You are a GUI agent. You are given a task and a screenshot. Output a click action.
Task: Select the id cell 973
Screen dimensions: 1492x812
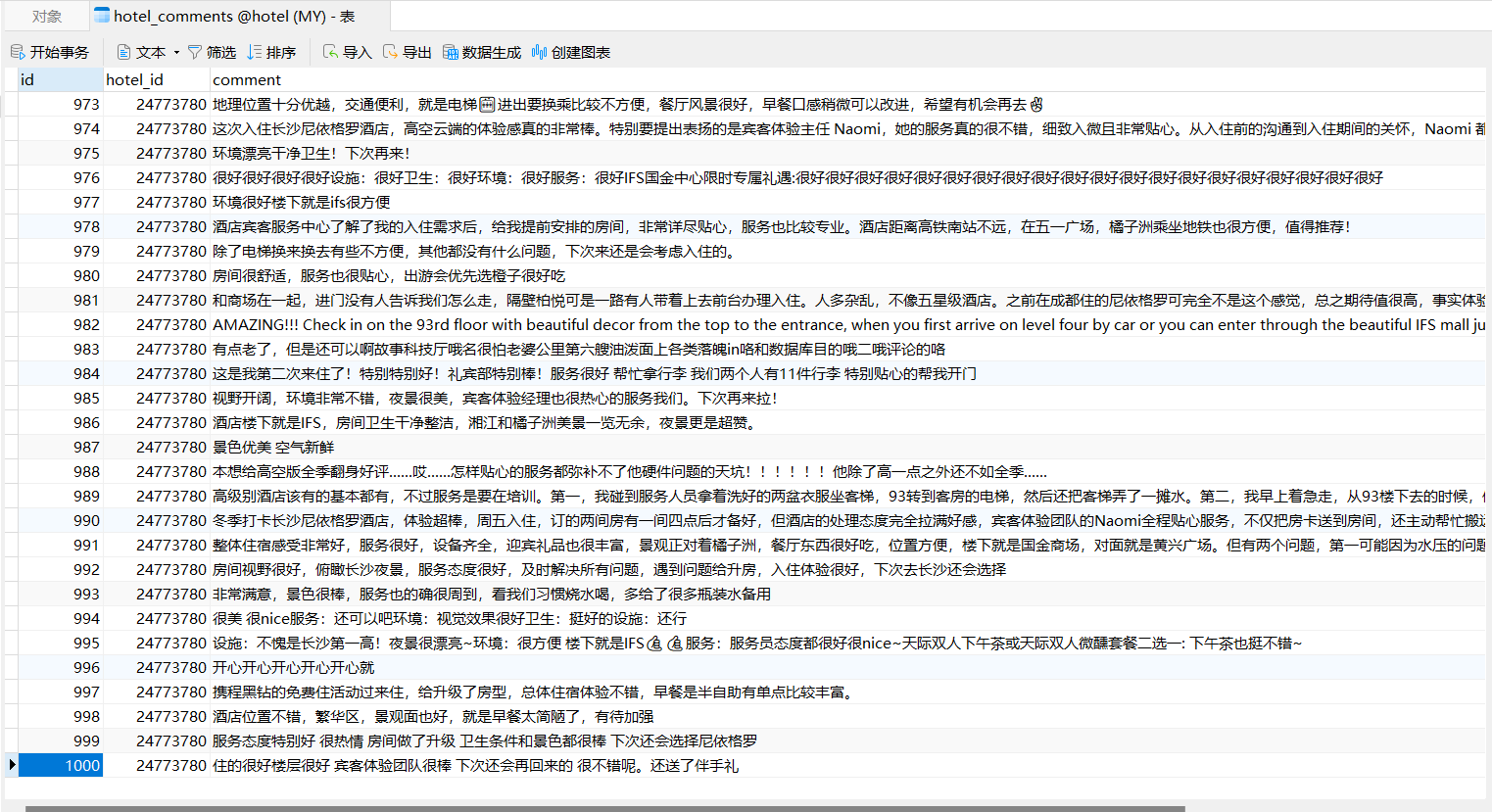click(61, 104)
